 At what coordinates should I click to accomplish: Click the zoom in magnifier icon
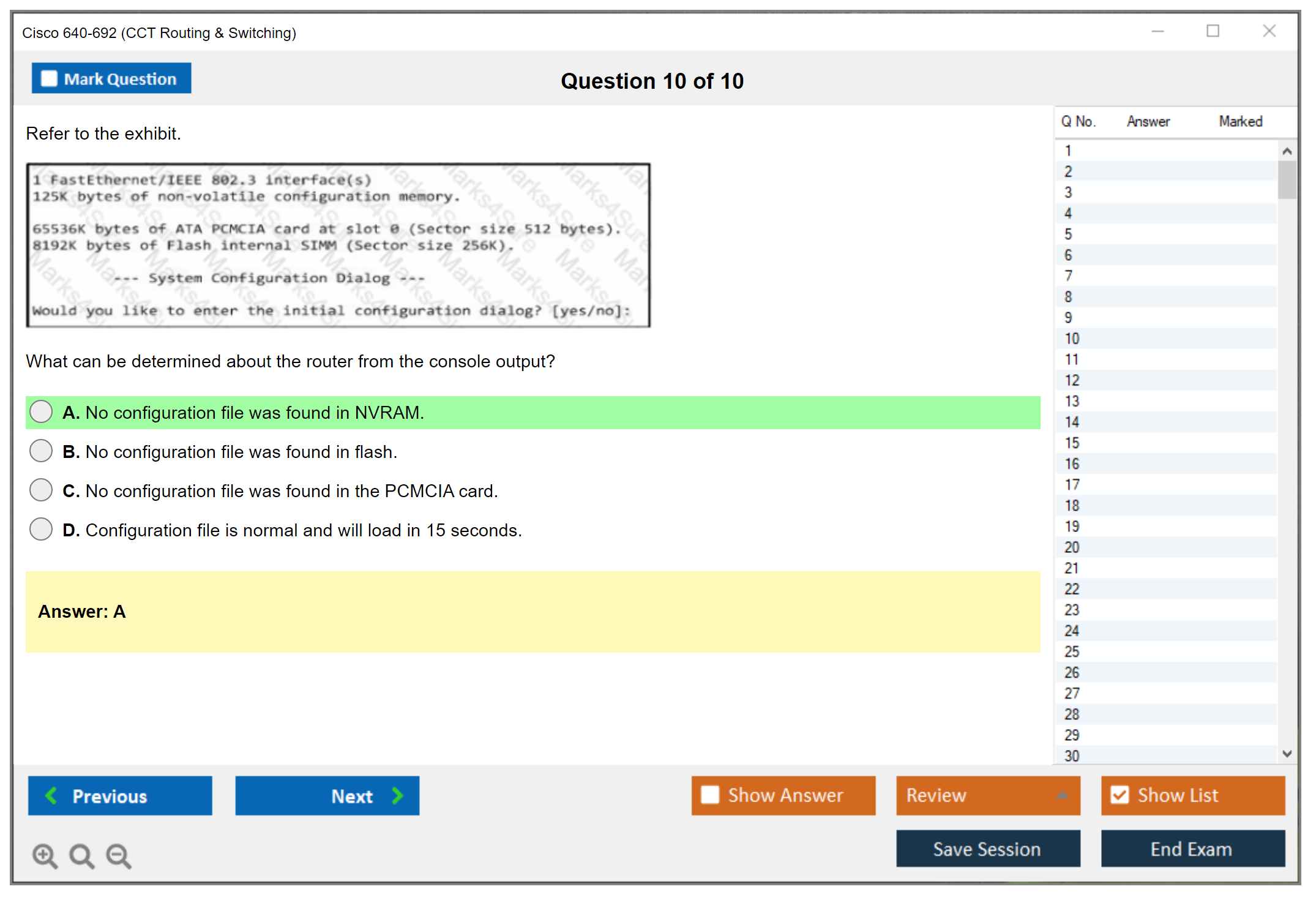(45, 855)
